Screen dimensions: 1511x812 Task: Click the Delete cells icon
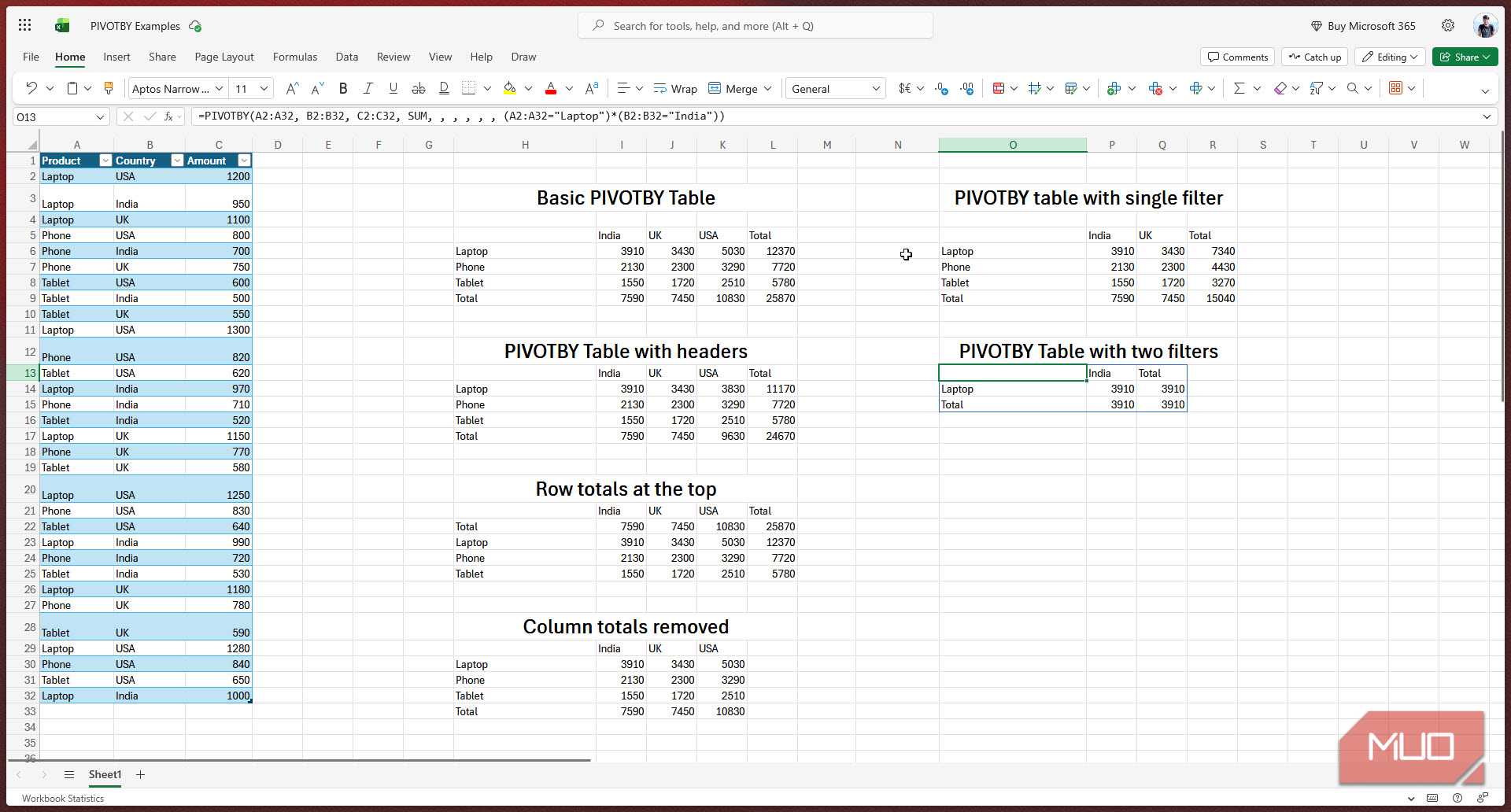coord(1155,88)
